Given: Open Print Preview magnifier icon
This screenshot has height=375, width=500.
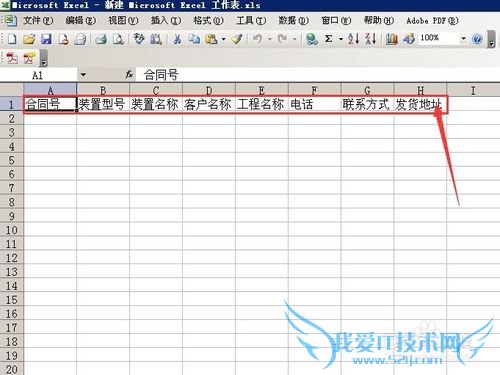Looking at the screenshot, I should pos(118,39).
